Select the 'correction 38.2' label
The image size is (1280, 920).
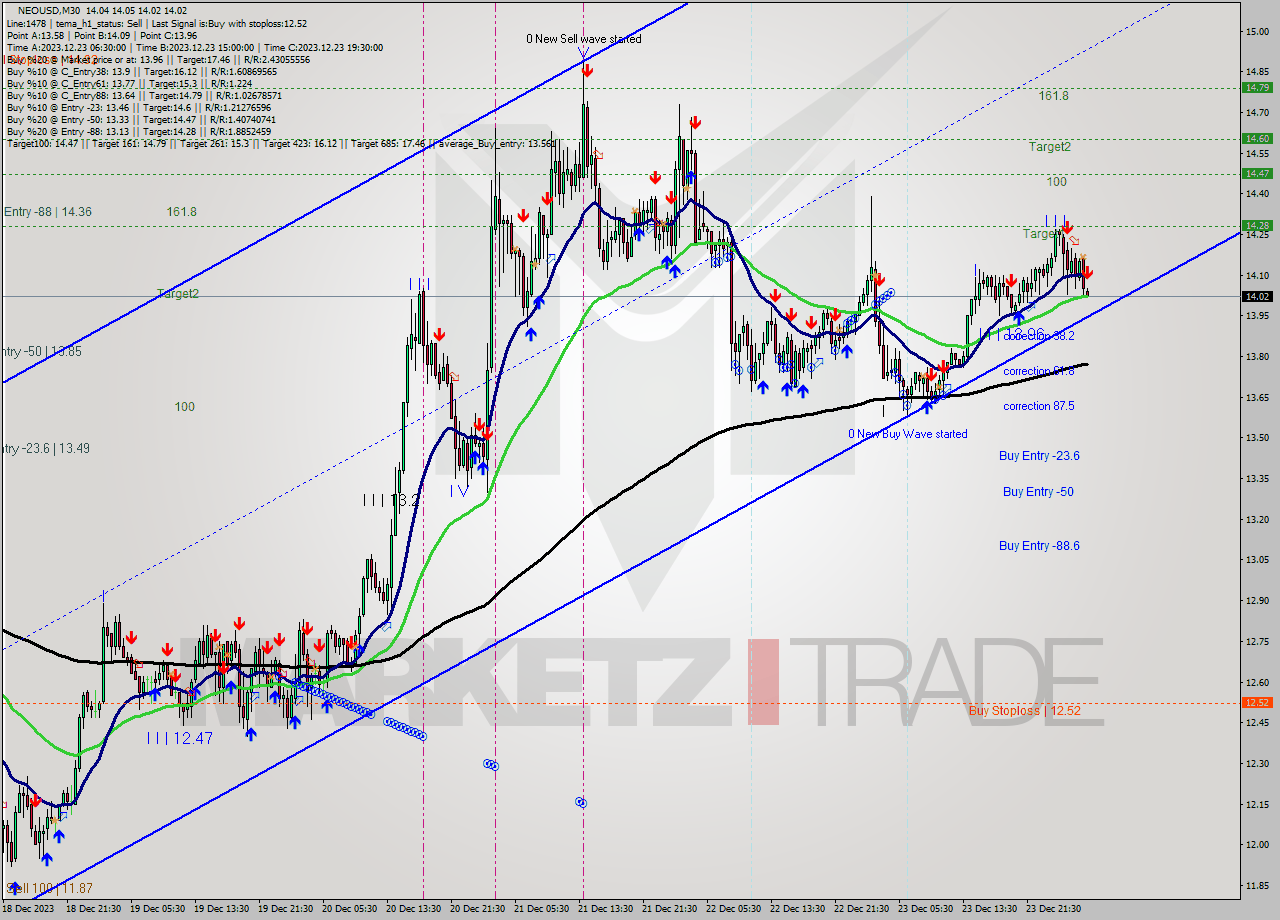point(1039,336)
